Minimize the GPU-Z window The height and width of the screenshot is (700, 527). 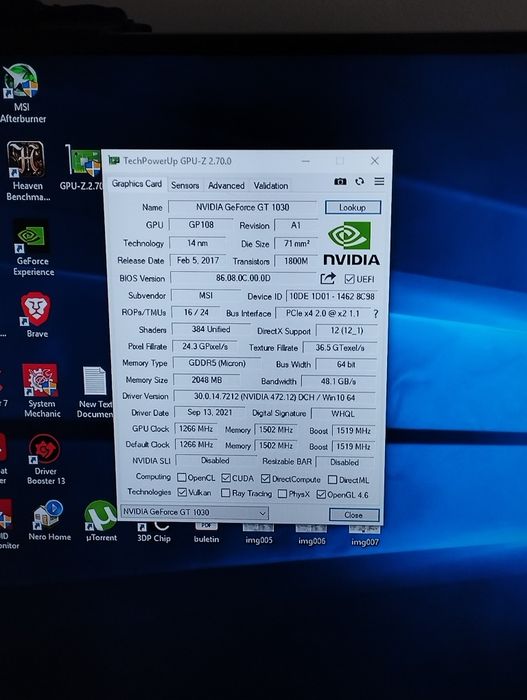[305, 161]
